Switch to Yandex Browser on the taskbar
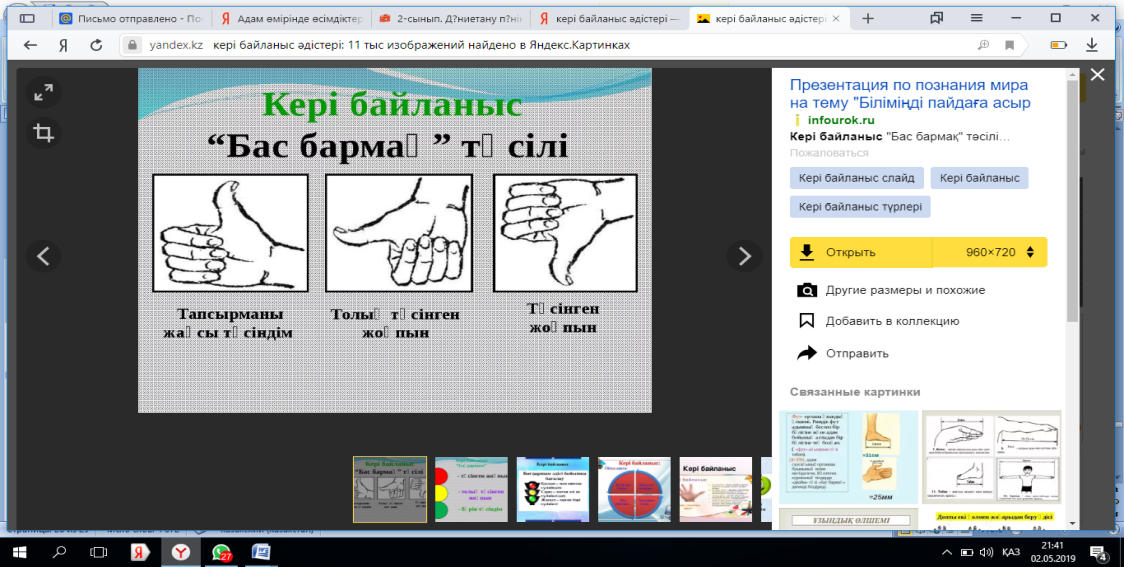 [x=181, y=552]
